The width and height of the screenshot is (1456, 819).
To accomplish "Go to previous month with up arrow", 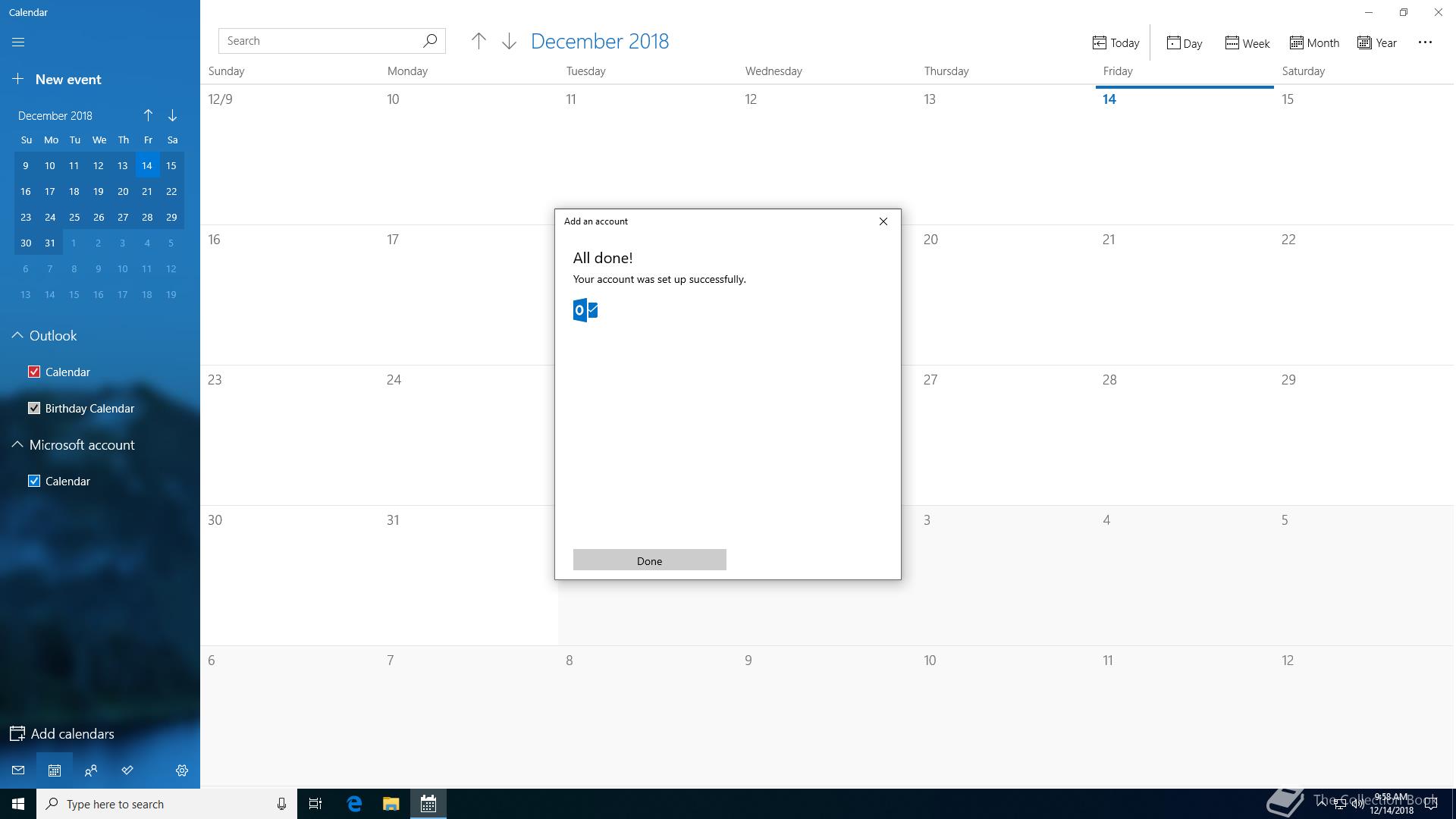I will 479,42.
